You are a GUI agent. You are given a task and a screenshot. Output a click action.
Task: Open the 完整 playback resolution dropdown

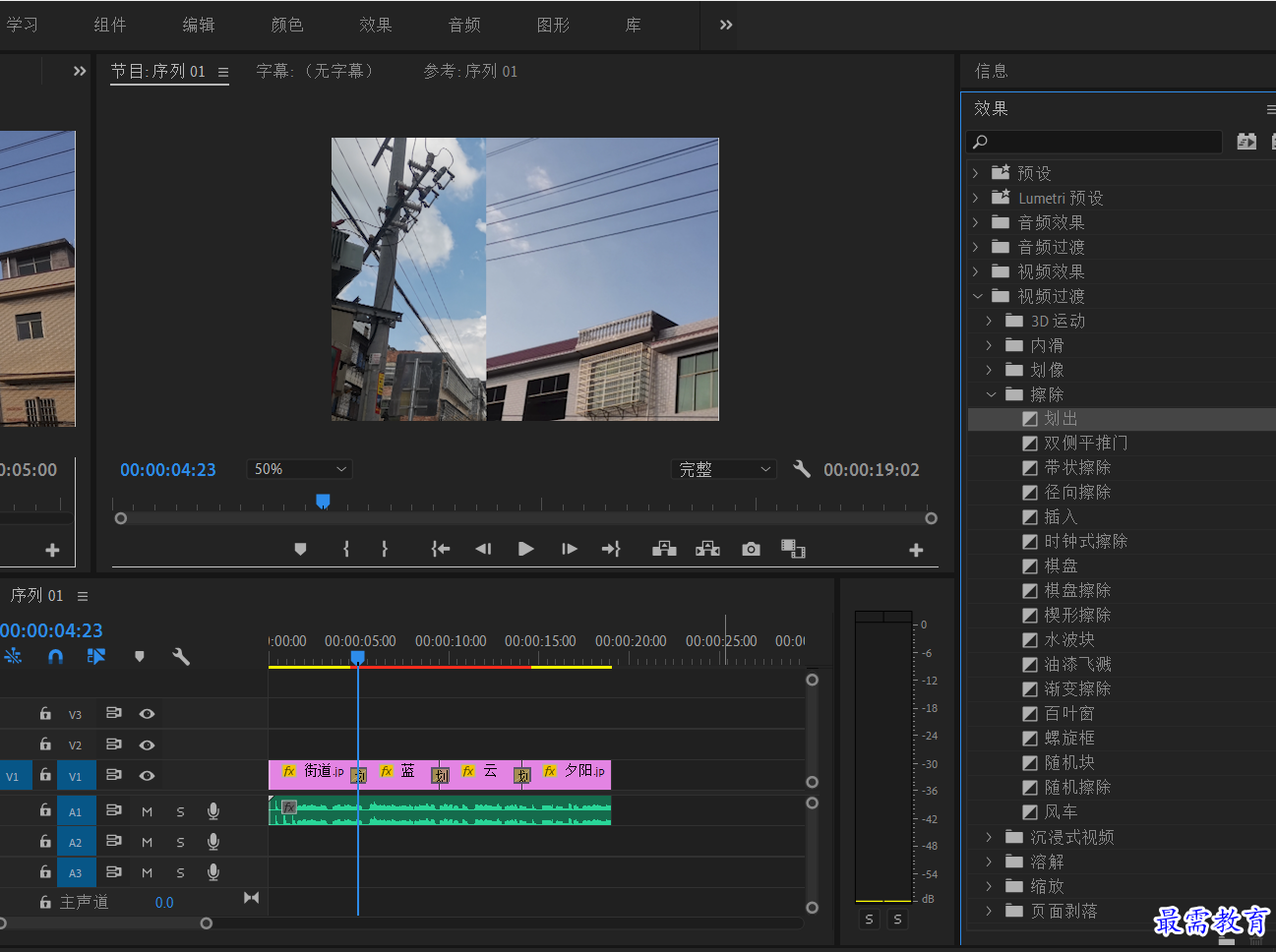(724, 469)
